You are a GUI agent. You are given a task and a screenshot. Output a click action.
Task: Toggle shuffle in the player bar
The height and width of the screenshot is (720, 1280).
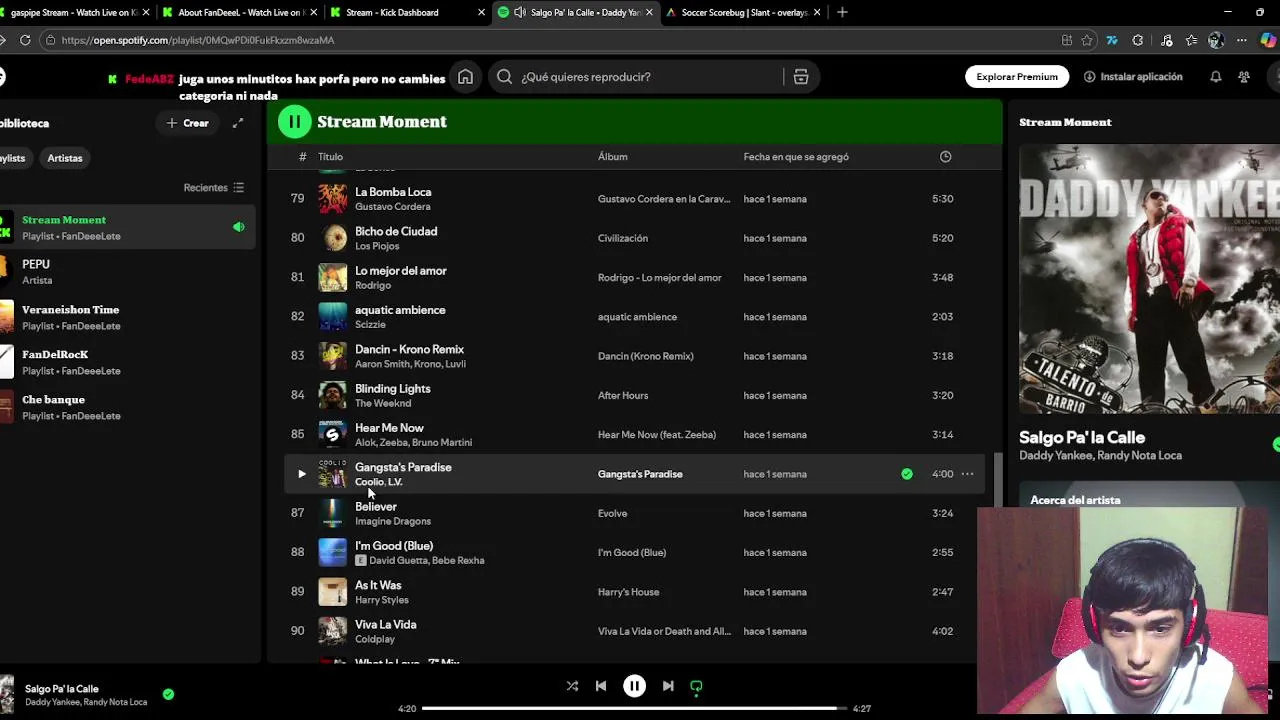(572, 686)
